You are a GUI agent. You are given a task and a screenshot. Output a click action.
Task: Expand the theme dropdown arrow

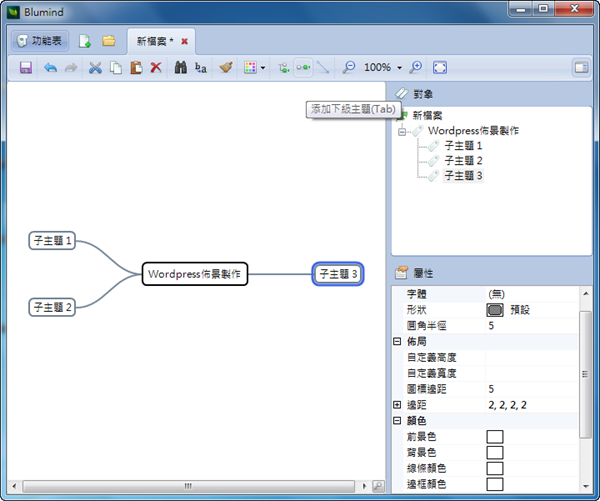[263, 68]
